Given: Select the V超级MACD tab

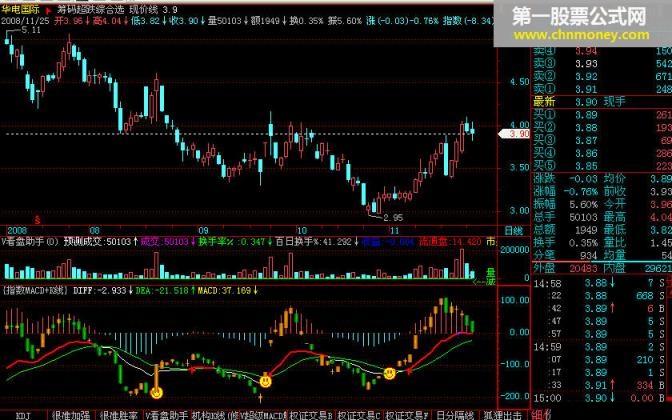Looking at the screenshot, I should tap(262, 415).
